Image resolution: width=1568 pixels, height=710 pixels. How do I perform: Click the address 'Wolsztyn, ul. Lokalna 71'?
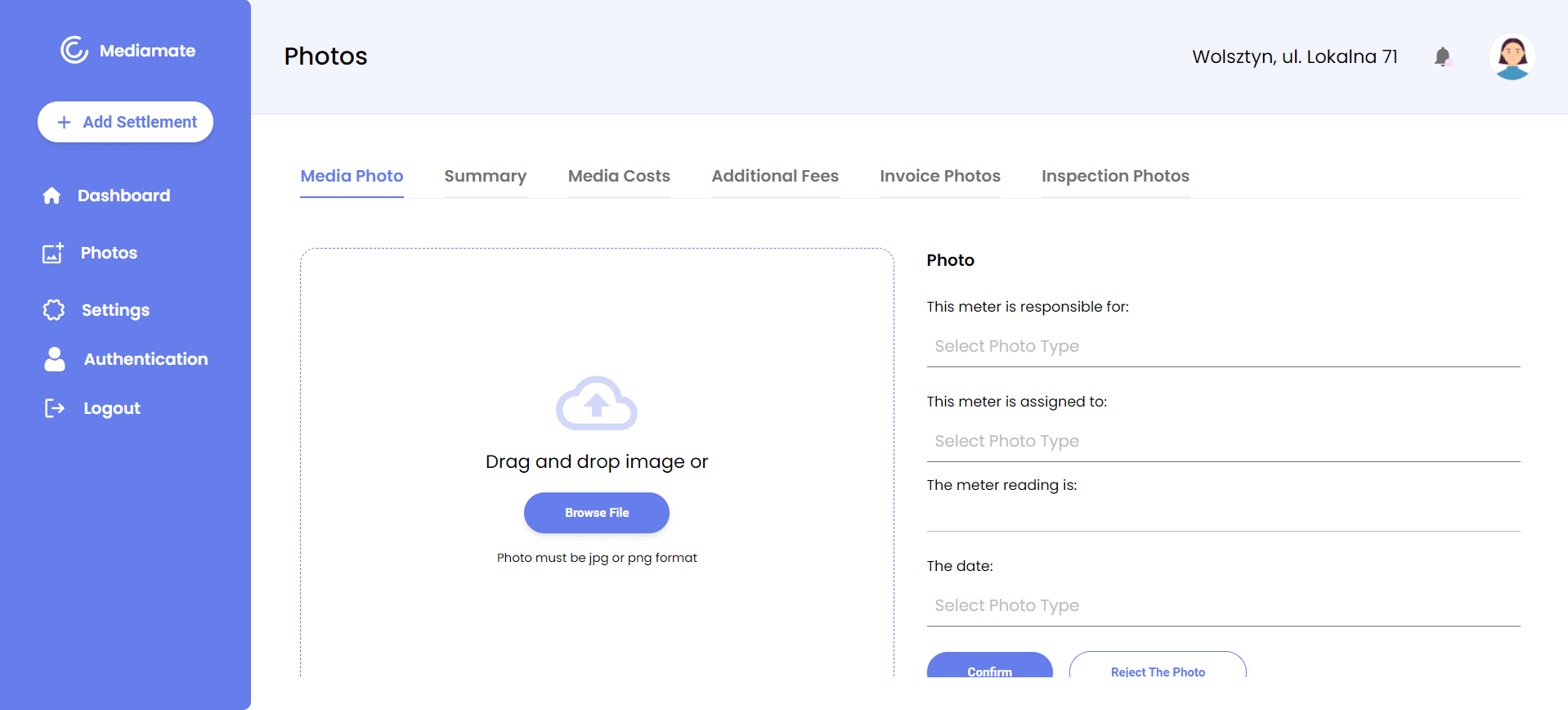coord(1295,56)
